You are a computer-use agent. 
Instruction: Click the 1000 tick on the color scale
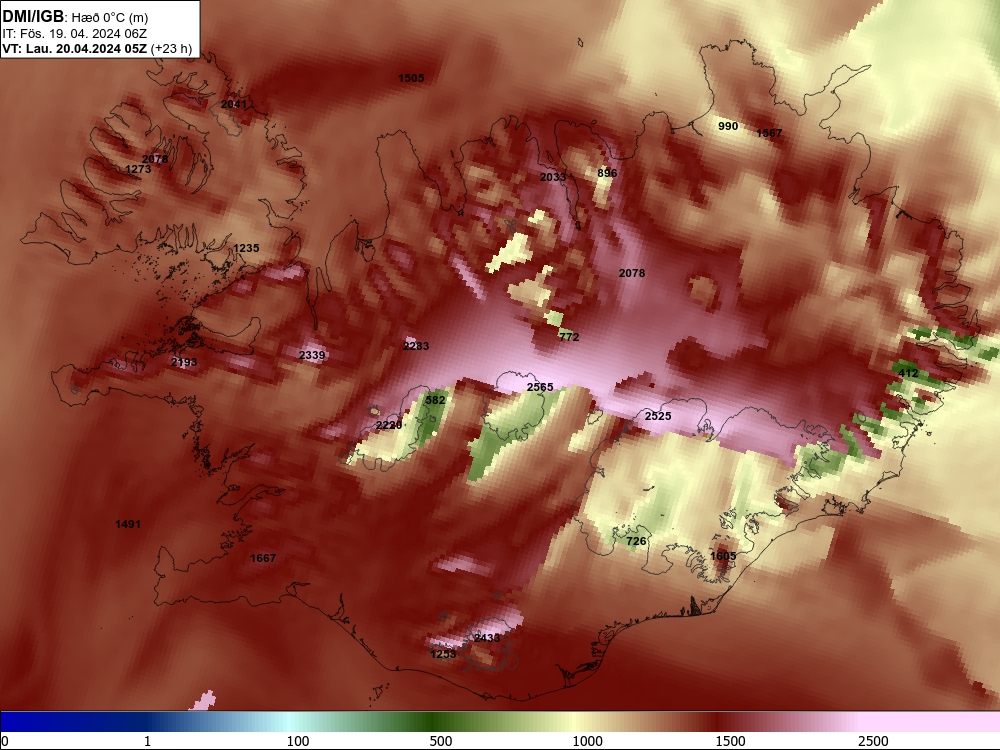point(587,741)
